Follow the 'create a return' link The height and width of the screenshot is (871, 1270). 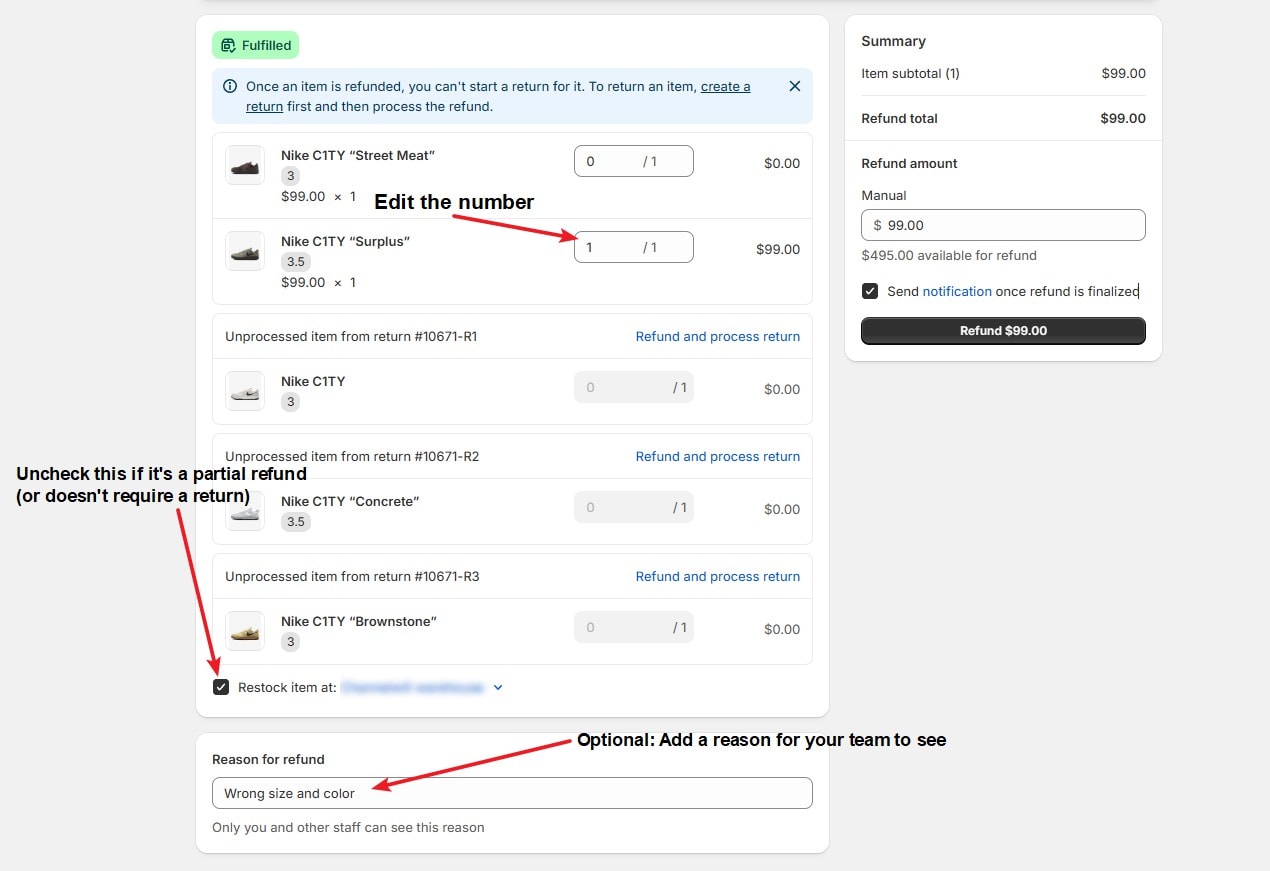(725, 87)
